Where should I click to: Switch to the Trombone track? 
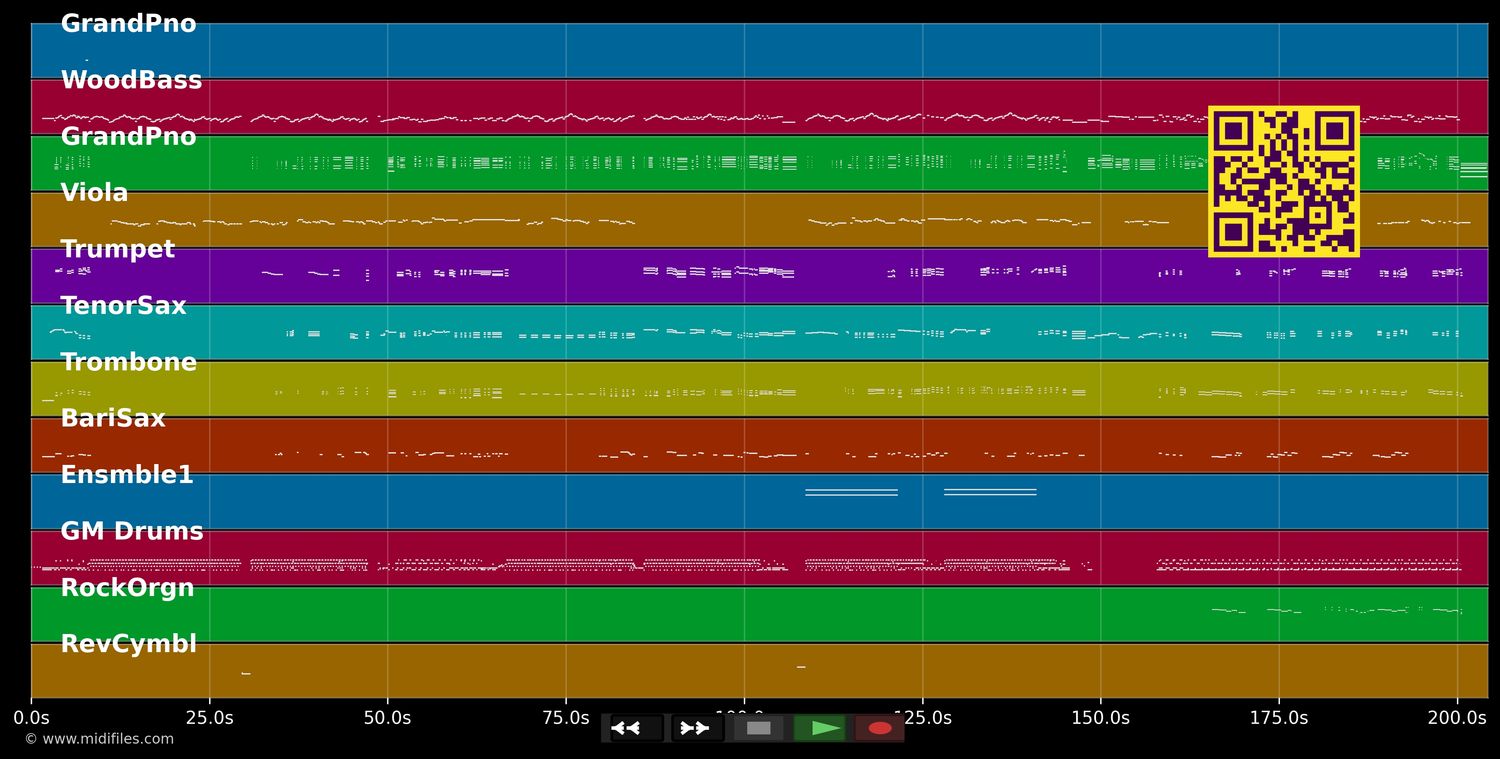point(129,362)
